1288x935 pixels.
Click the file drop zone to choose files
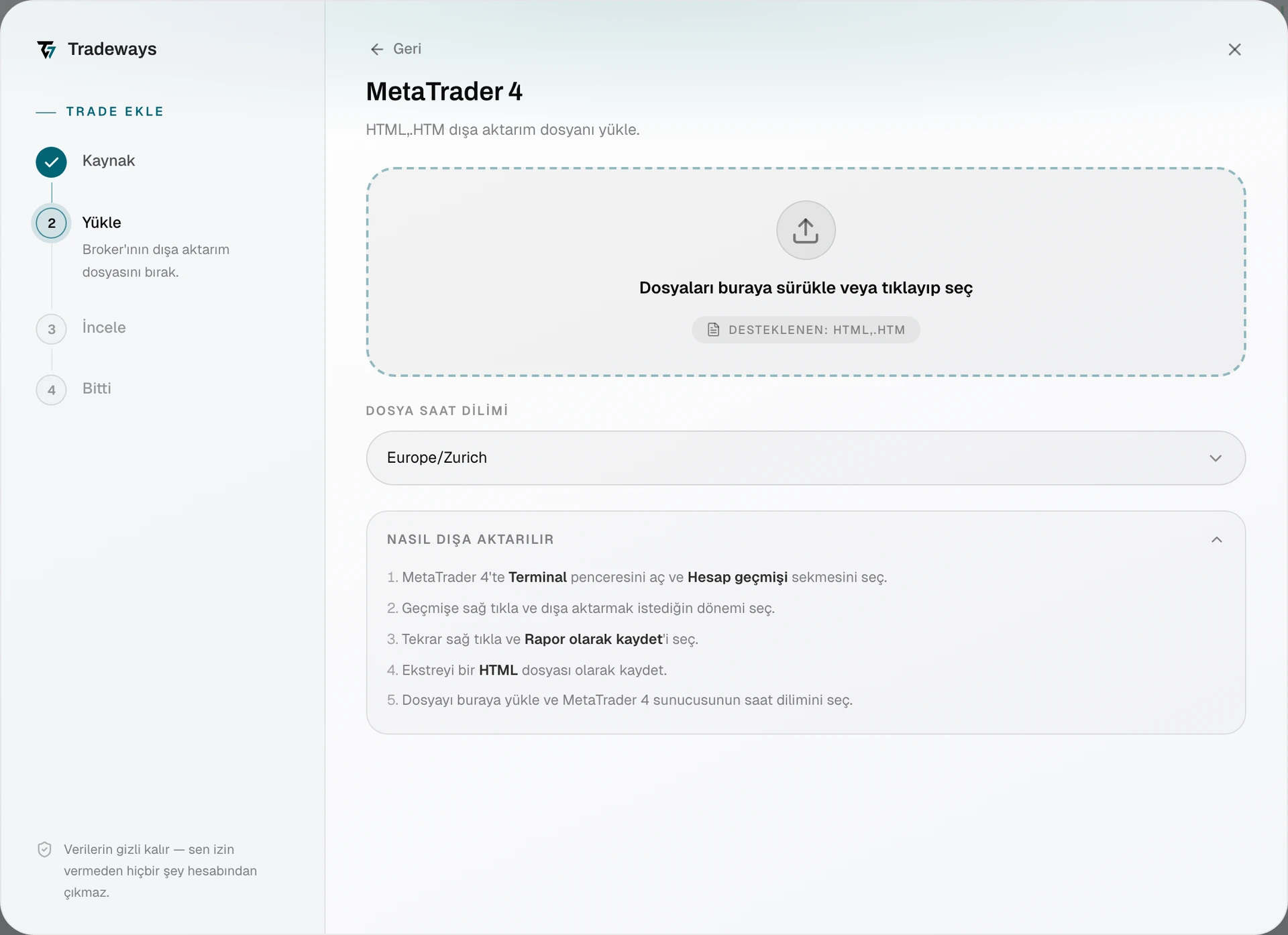click(806, 272)
